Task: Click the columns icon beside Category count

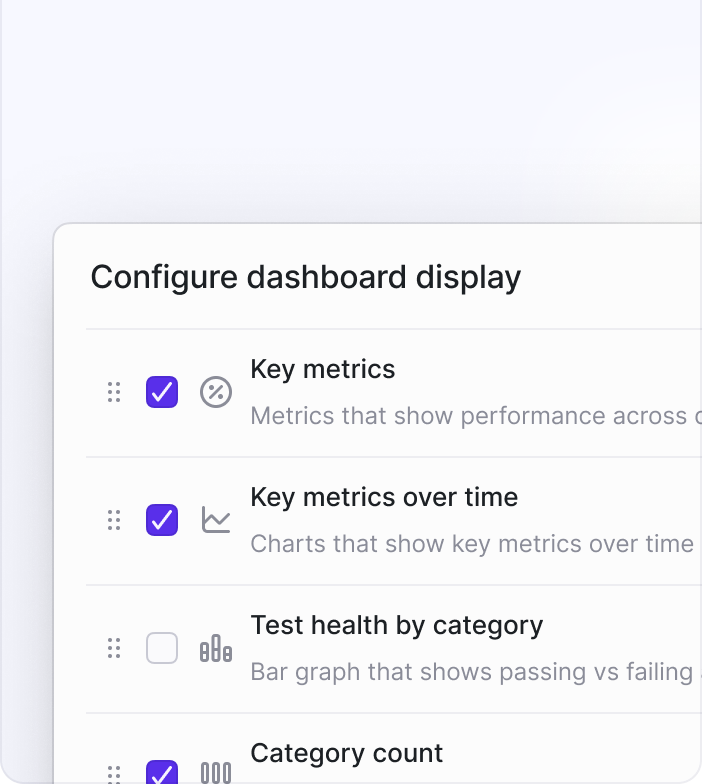Action: [x=216, y=773]
